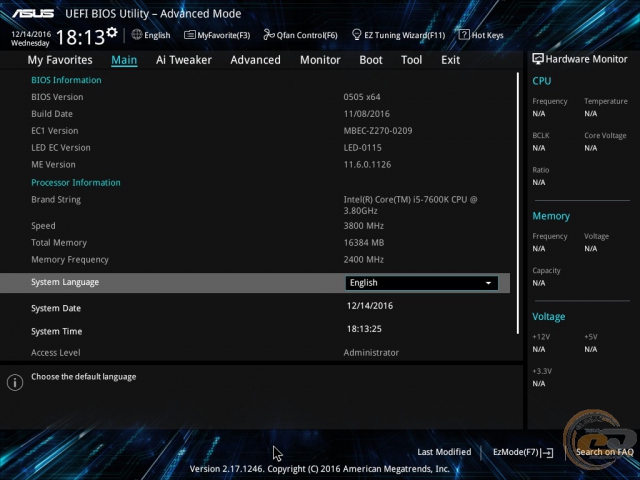Click LED EC Version value LED-0115
This screenshot has width=640, height=480.
[362, 148]
